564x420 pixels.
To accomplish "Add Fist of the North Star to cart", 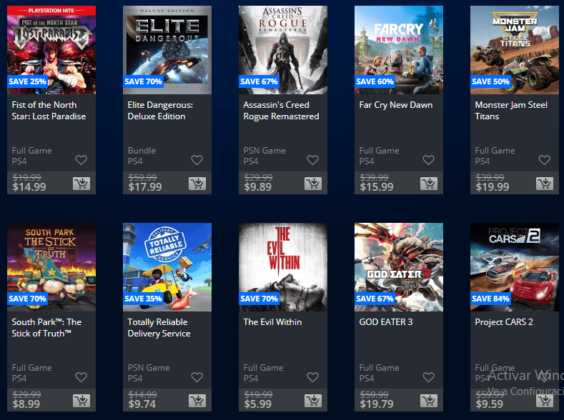I will 81,183.
